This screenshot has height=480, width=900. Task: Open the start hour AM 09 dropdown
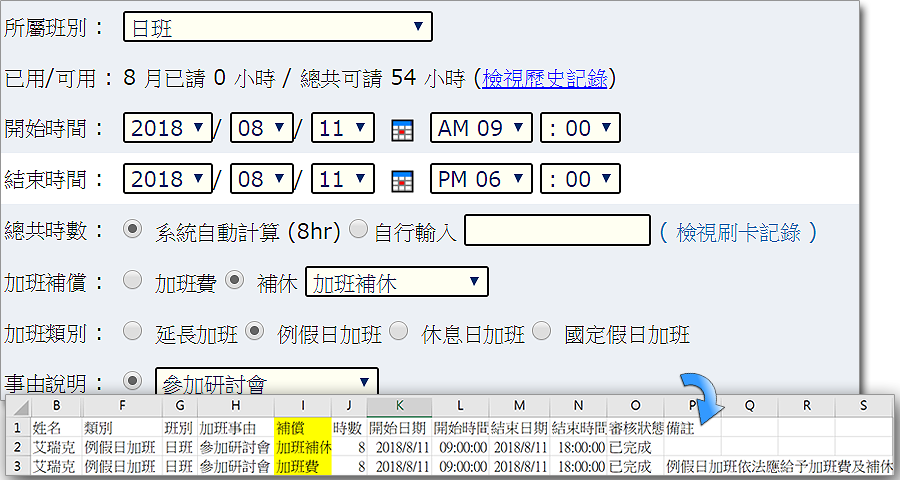pos(481,127)
